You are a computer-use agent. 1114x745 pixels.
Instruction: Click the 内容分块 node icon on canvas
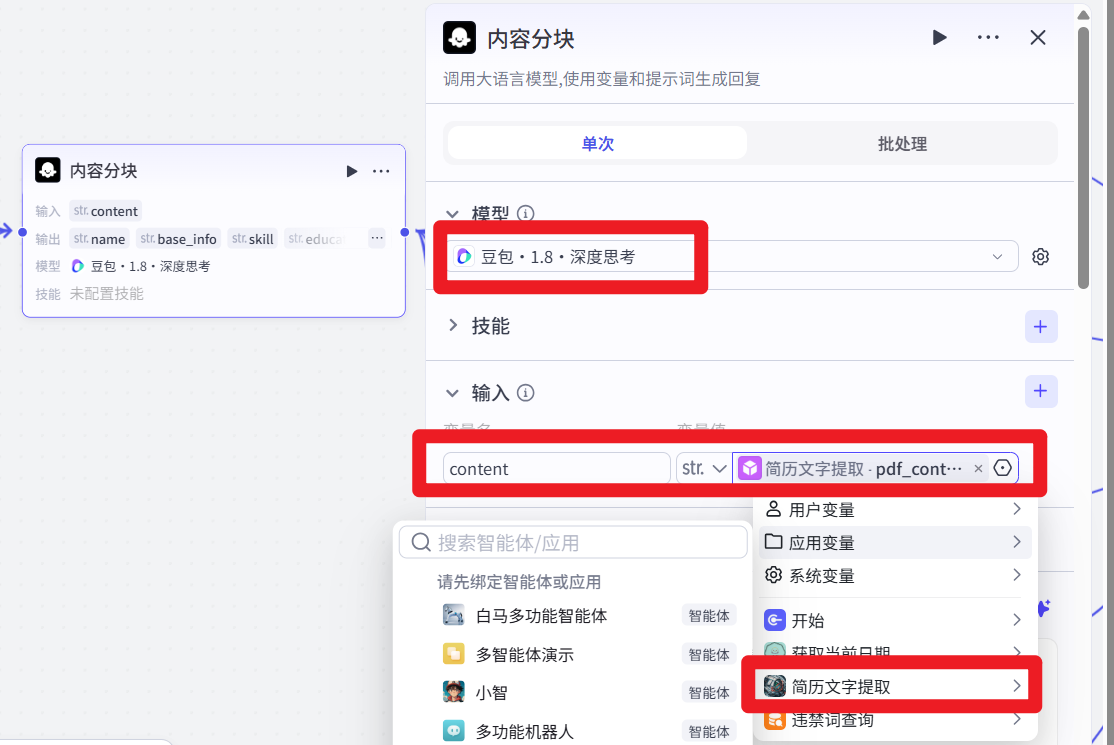click(x=48, y=170)
